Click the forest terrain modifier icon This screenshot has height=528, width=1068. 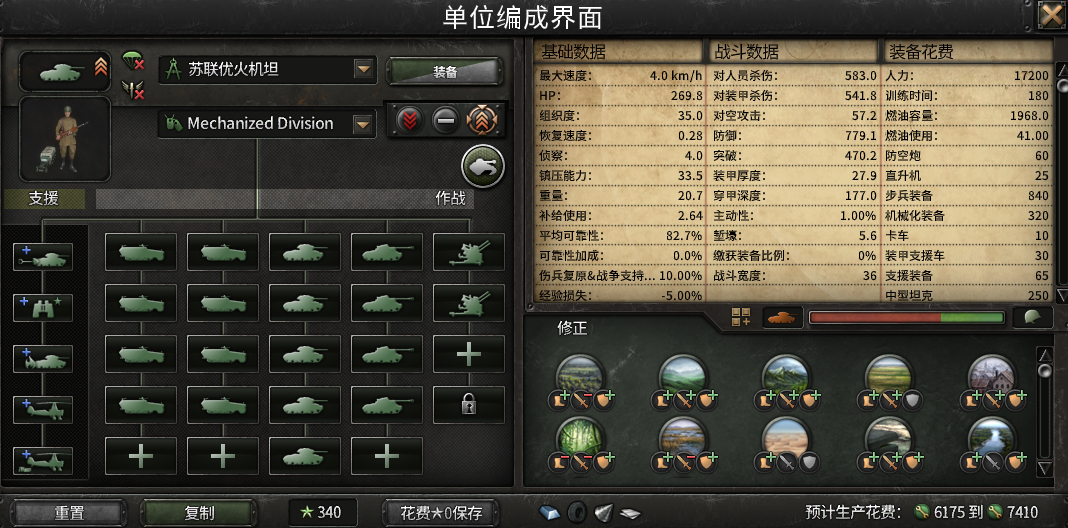(x=580, y=375)
